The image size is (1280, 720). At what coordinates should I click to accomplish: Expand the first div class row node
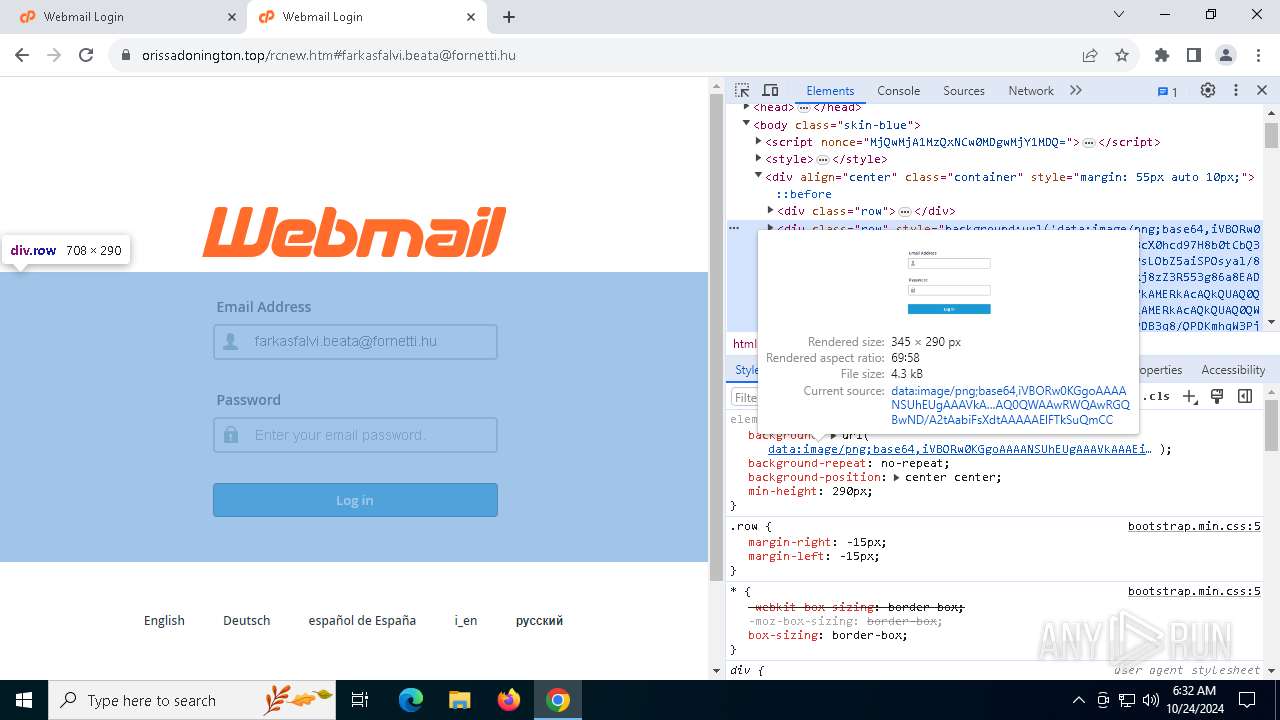tap(770, 211)
